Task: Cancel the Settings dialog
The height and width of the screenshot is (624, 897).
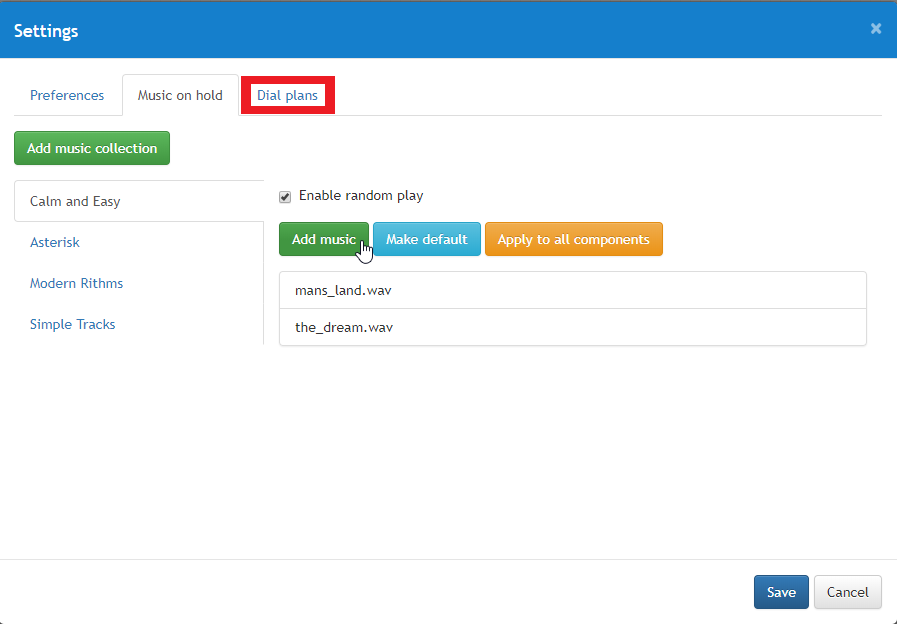Action: (848, 592)
